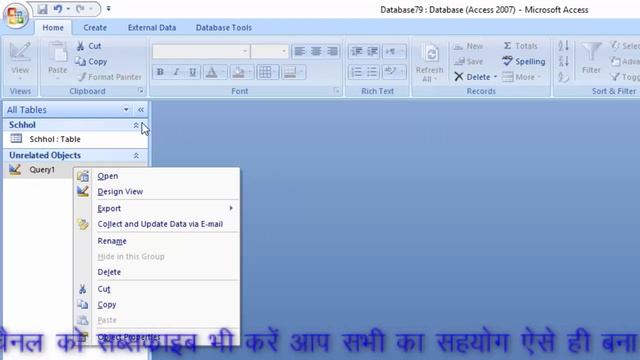Screen dimensions: 640x360
Task: Open the font name combo box
Action: click(x=200, y=51)
